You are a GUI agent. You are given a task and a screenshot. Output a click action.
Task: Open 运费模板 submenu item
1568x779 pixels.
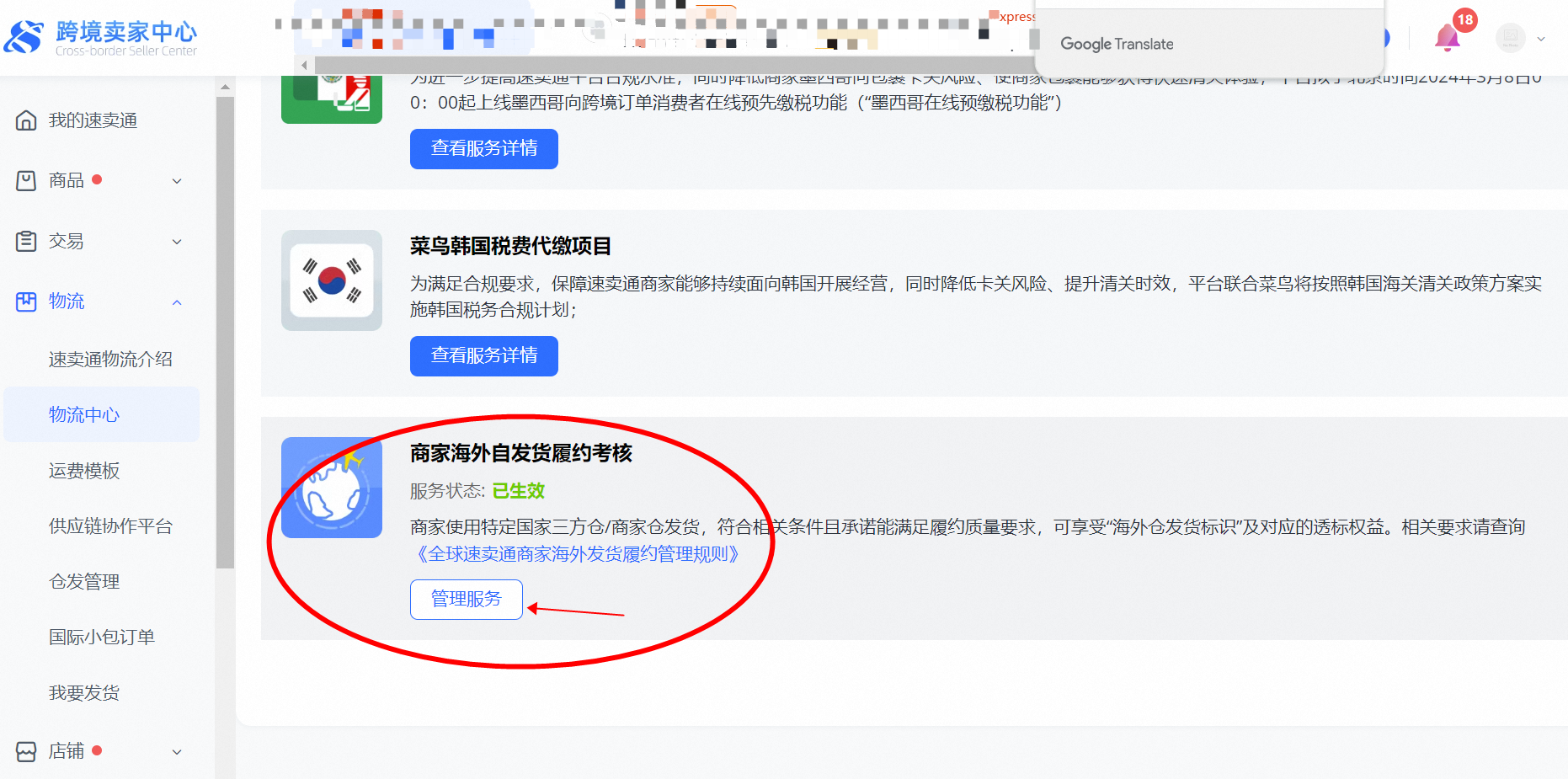pos(84,471)
